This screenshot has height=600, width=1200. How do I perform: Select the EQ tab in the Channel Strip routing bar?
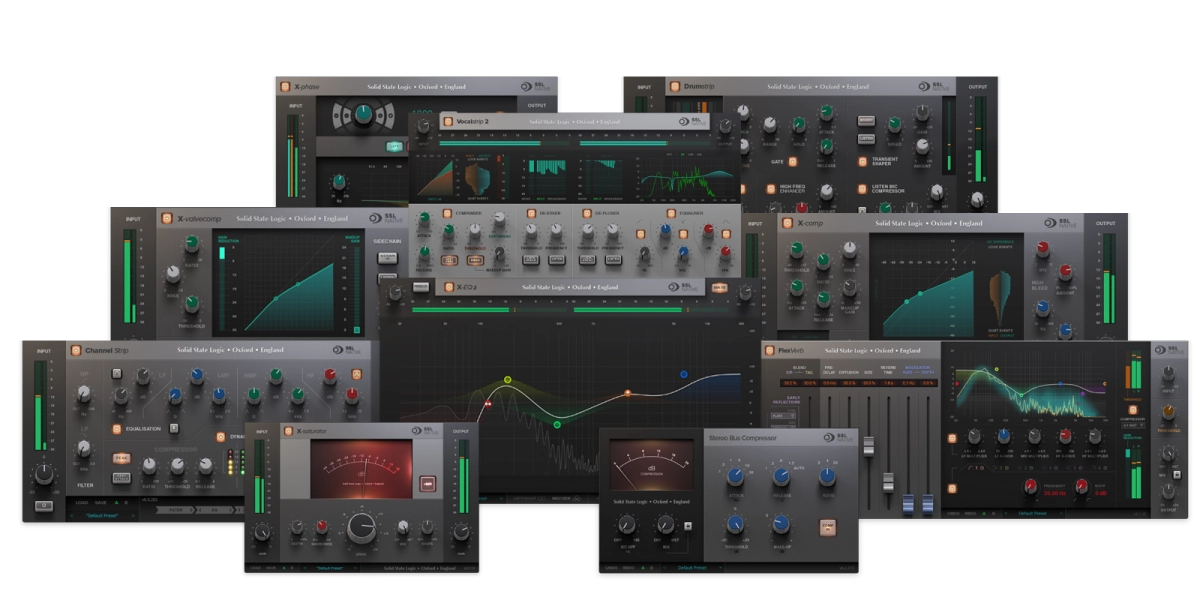[x=217, y=510]
